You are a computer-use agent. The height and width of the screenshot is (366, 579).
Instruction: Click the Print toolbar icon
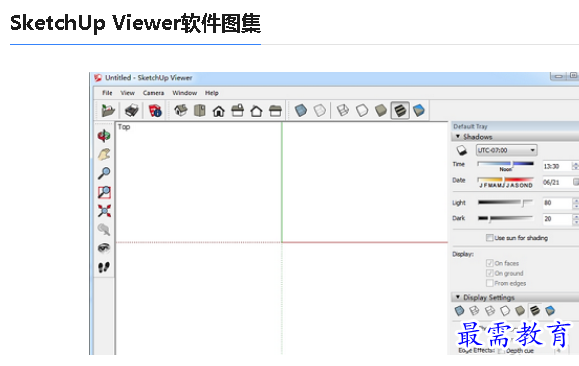(x=131, y=110)
